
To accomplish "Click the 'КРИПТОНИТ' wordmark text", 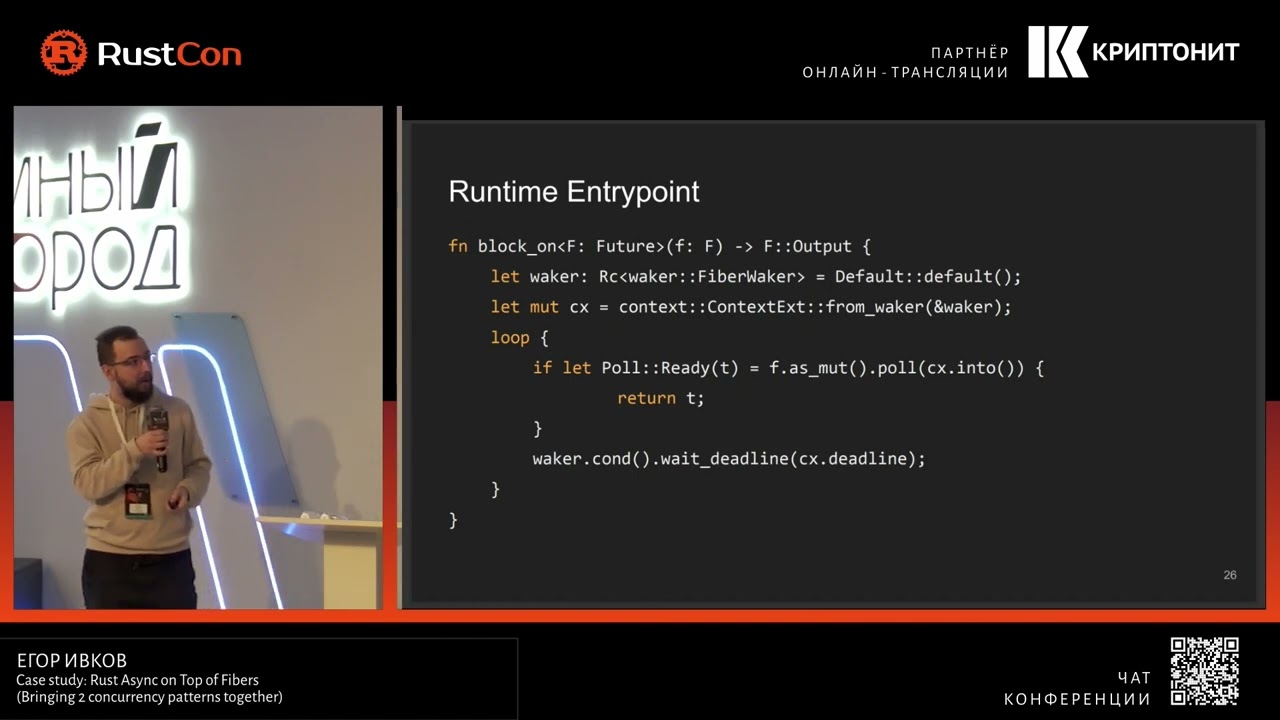I will click(x=1166, y=52).
